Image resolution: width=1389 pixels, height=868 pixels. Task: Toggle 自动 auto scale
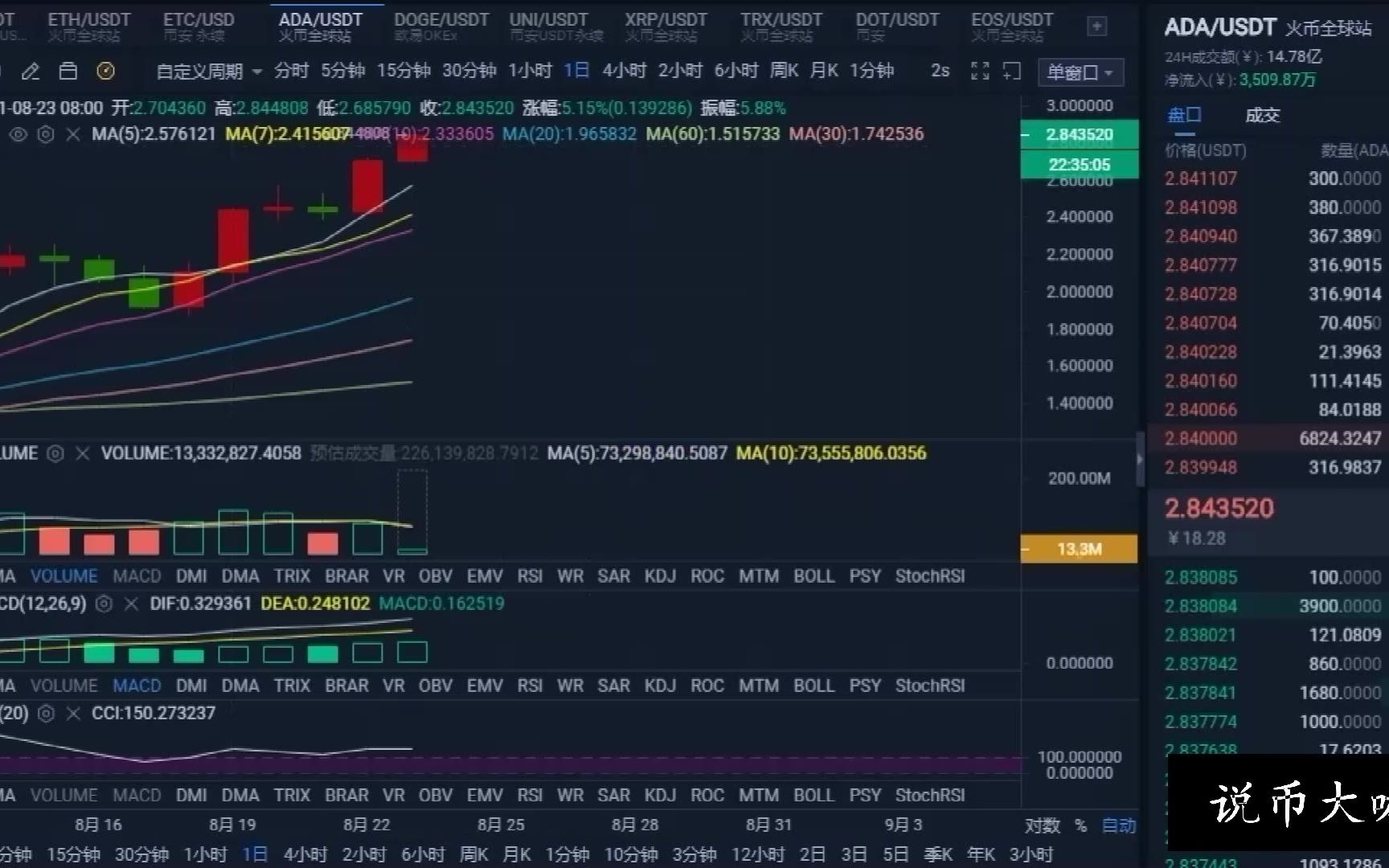(x=1118, y=826)
